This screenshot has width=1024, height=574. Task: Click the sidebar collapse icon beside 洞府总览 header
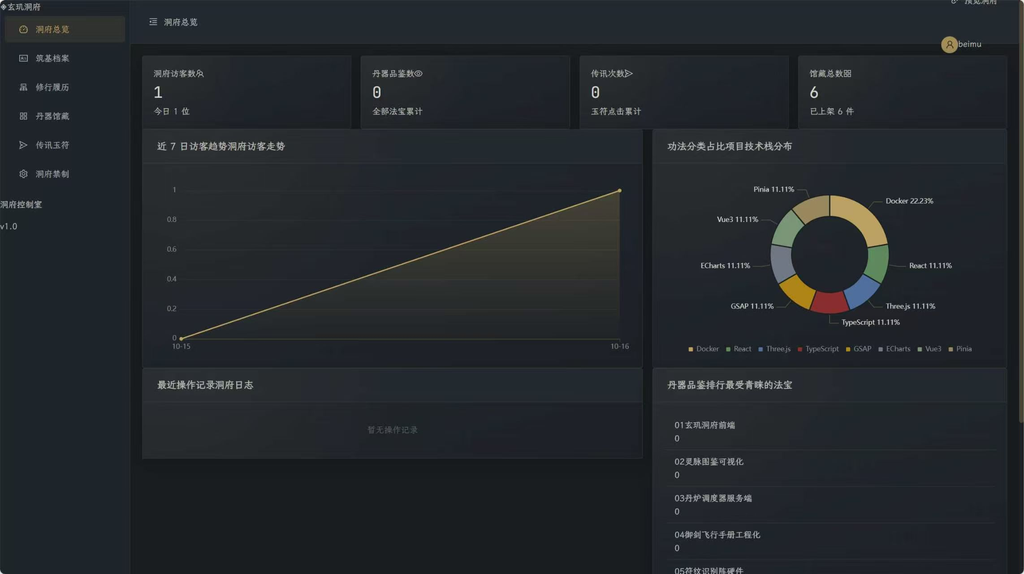pyautogui.click(x=153, y=22)
